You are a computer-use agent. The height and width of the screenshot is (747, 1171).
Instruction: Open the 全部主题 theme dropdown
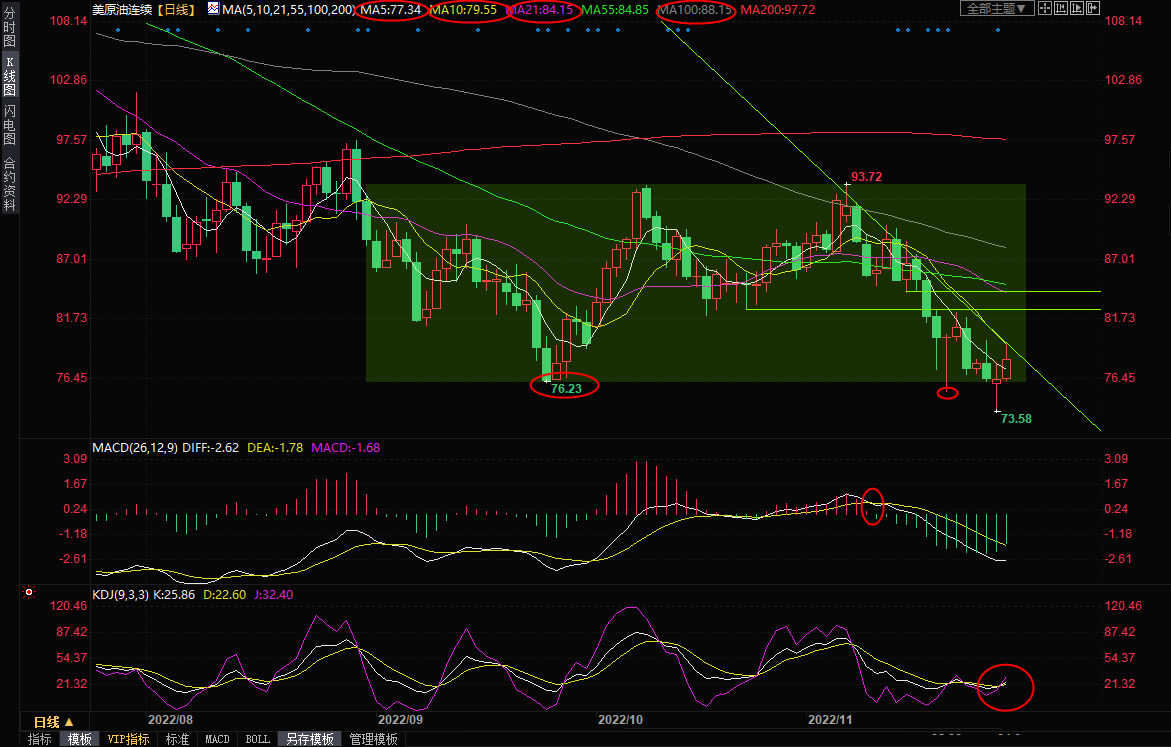(993, 9)
